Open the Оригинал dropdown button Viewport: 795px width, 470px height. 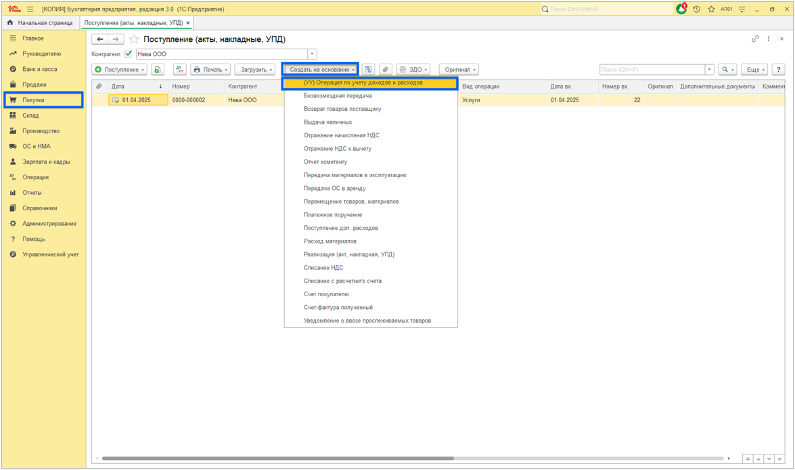(459, 70)
